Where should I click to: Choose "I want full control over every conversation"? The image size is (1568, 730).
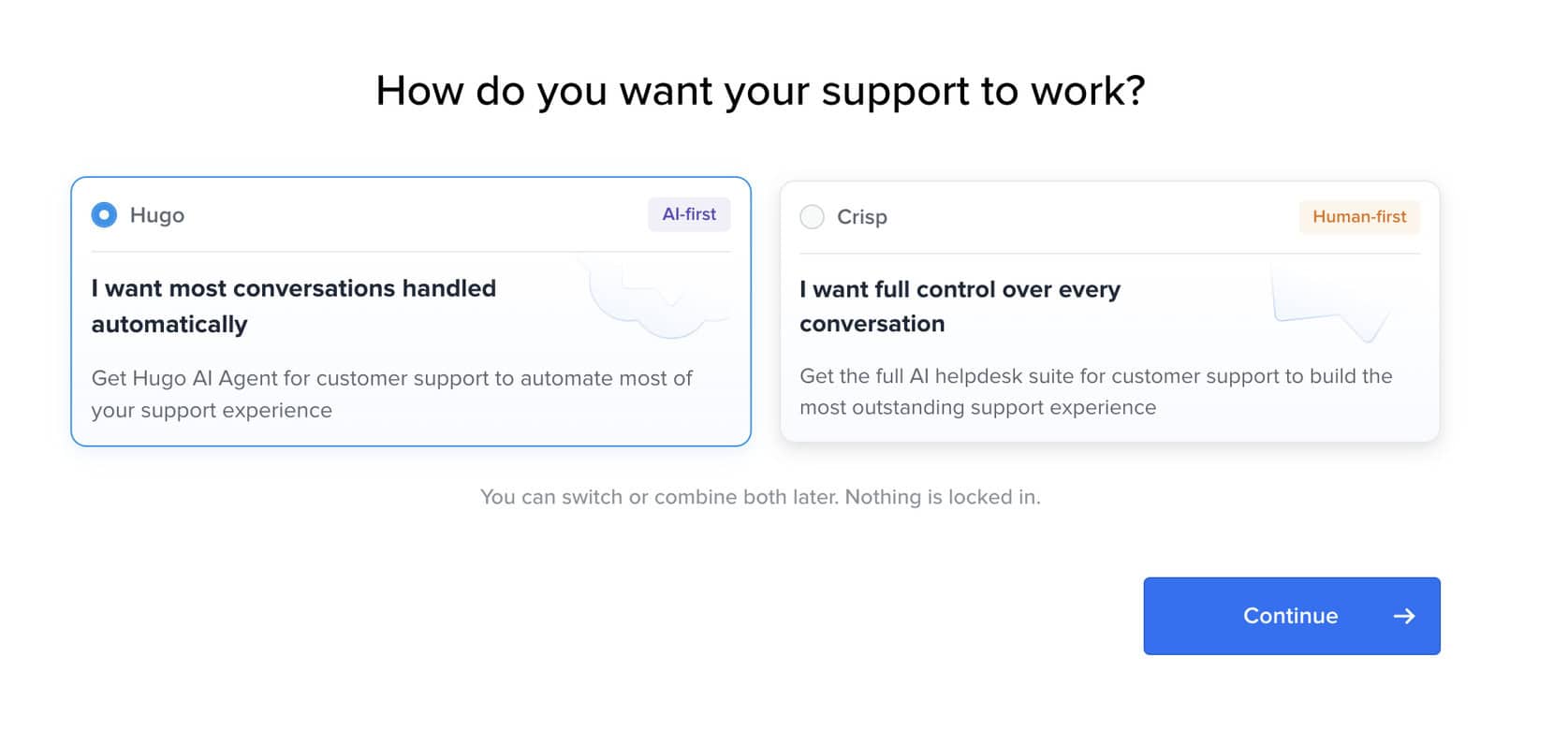[960, 306]
